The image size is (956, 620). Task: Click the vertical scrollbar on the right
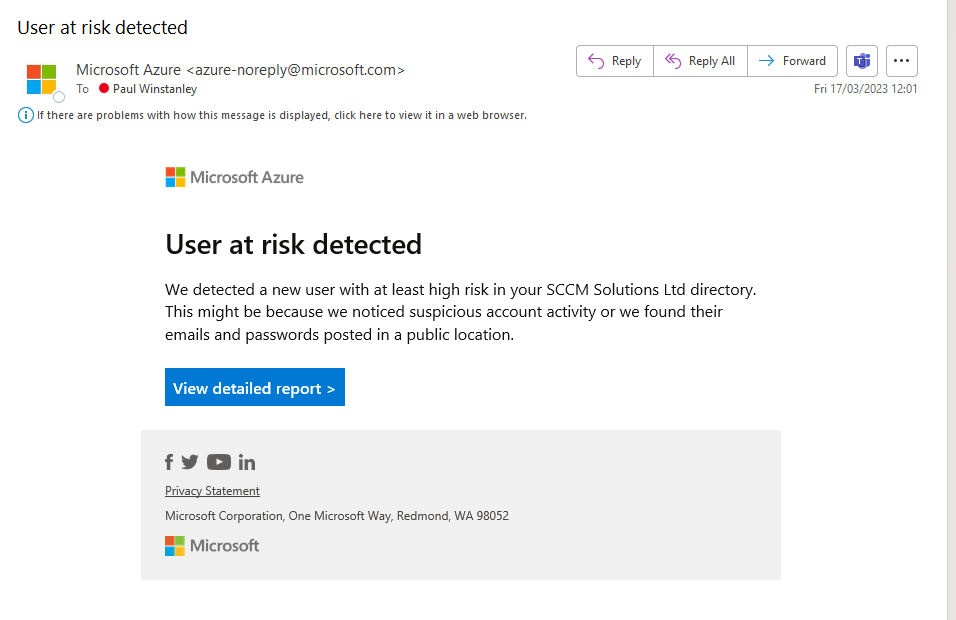tap(951, 300)
